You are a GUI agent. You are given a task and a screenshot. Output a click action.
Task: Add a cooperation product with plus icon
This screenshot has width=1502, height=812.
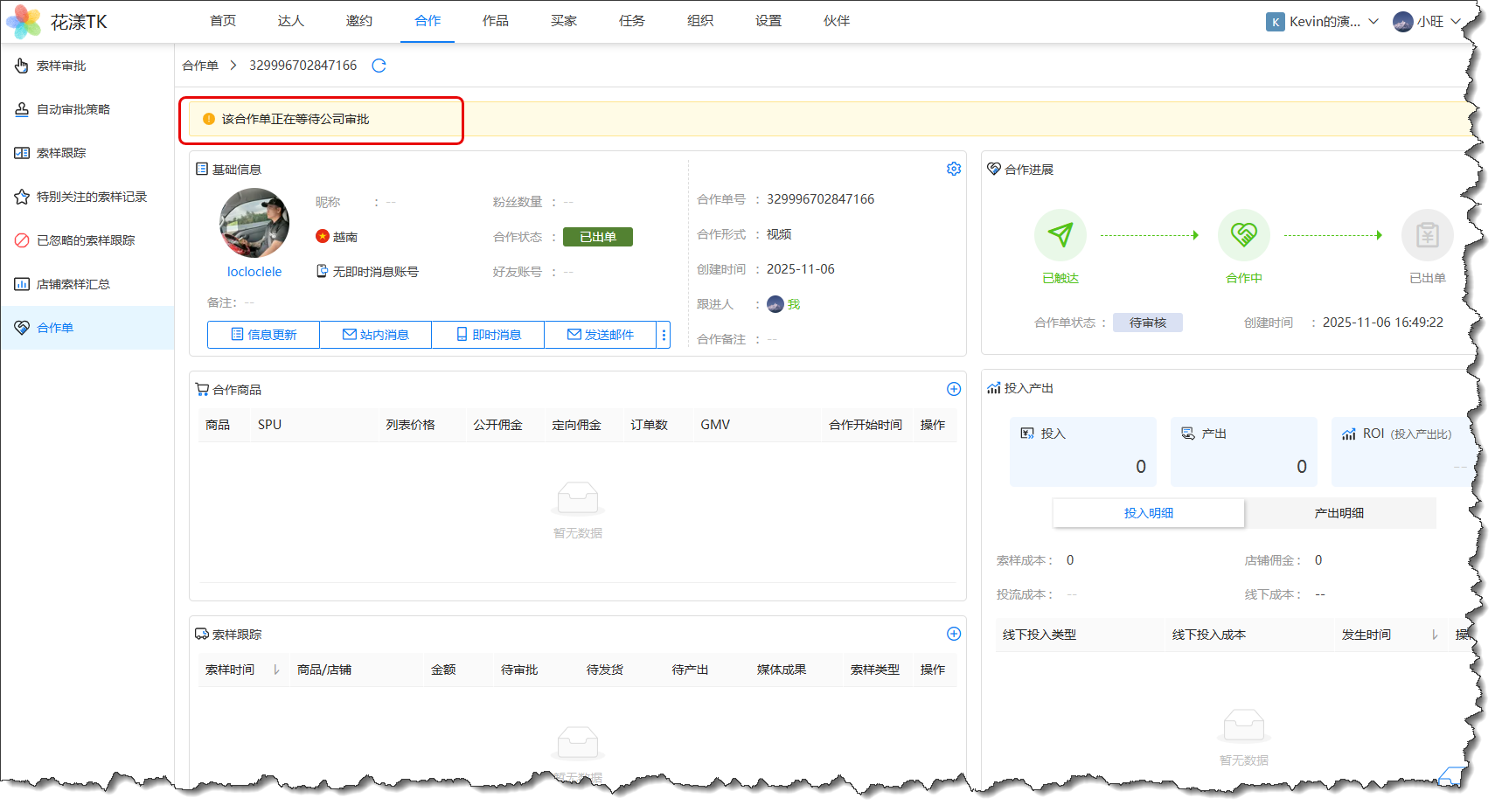coord(954,389)
